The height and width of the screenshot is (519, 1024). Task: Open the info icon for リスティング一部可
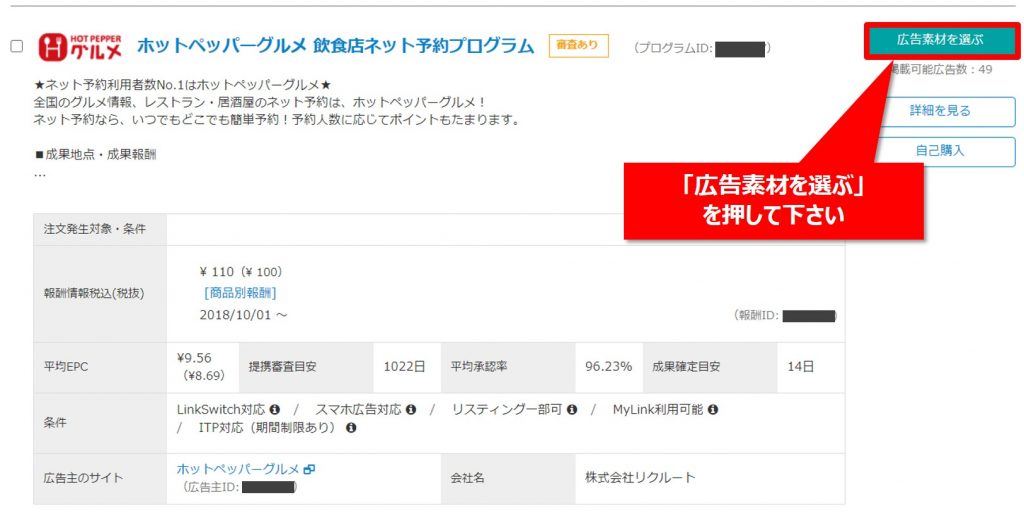[x=570, y=410]
